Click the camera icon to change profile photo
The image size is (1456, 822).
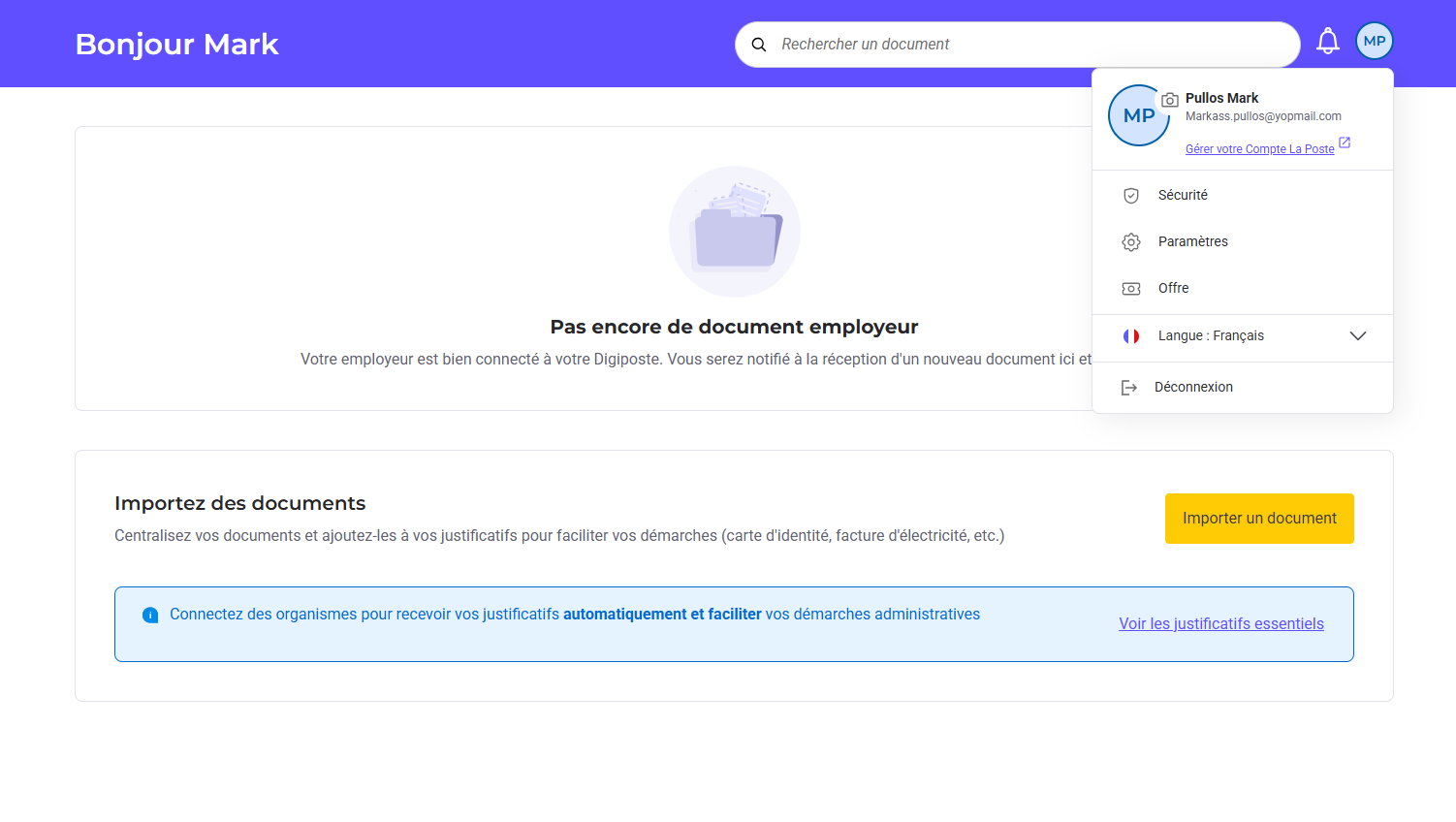(x=1170, y=100)
